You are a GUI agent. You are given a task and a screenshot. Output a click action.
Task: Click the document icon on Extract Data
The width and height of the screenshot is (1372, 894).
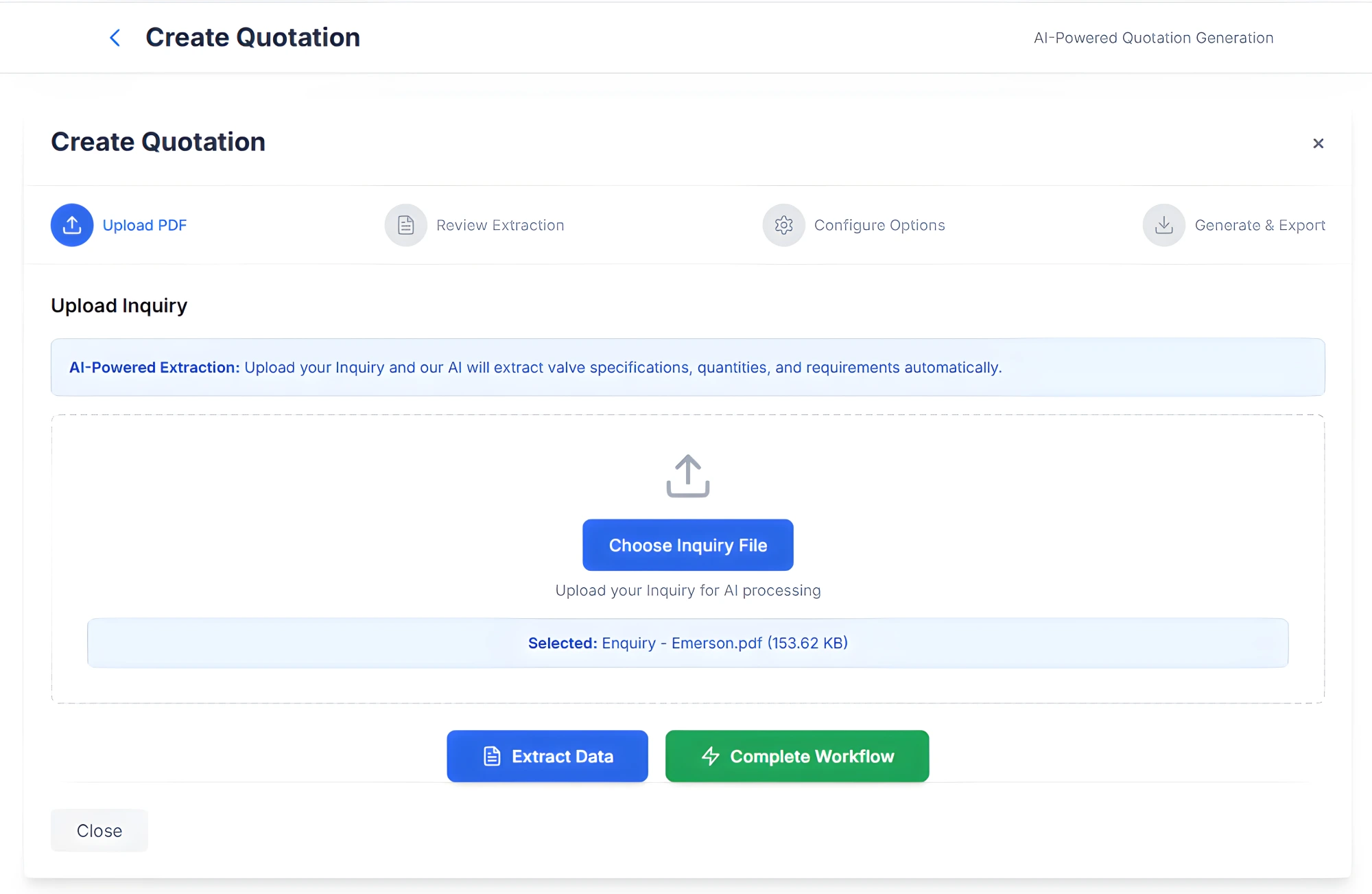coord(492,756)
